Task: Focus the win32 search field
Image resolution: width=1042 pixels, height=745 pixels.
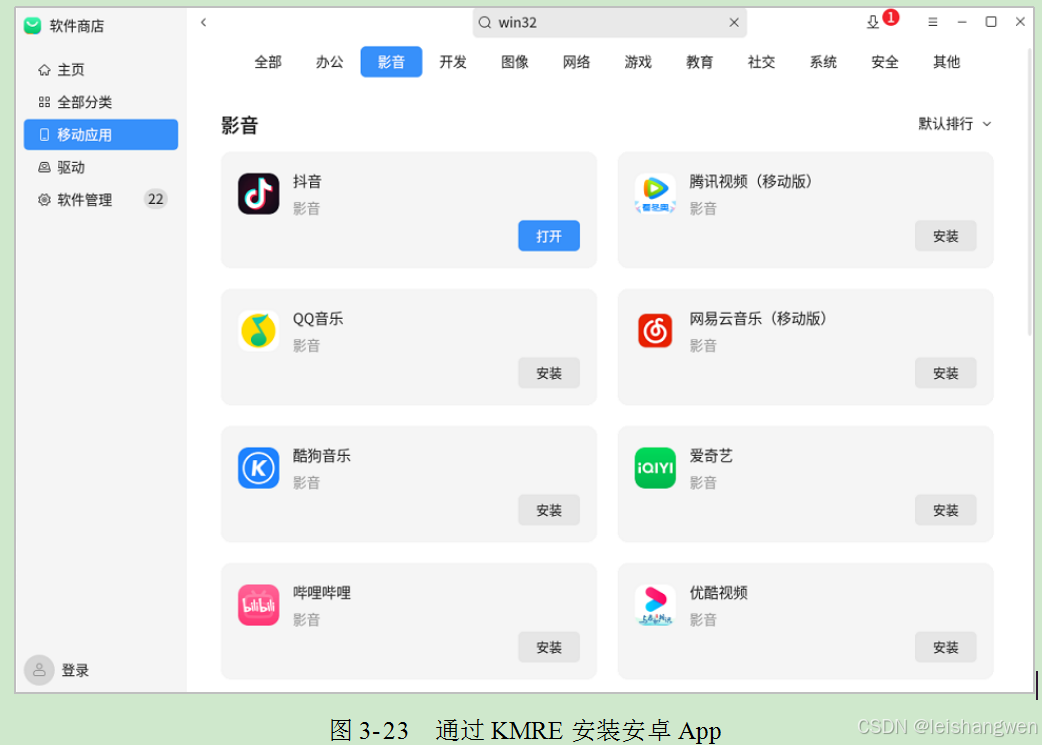Action: (x=609, y=23)
